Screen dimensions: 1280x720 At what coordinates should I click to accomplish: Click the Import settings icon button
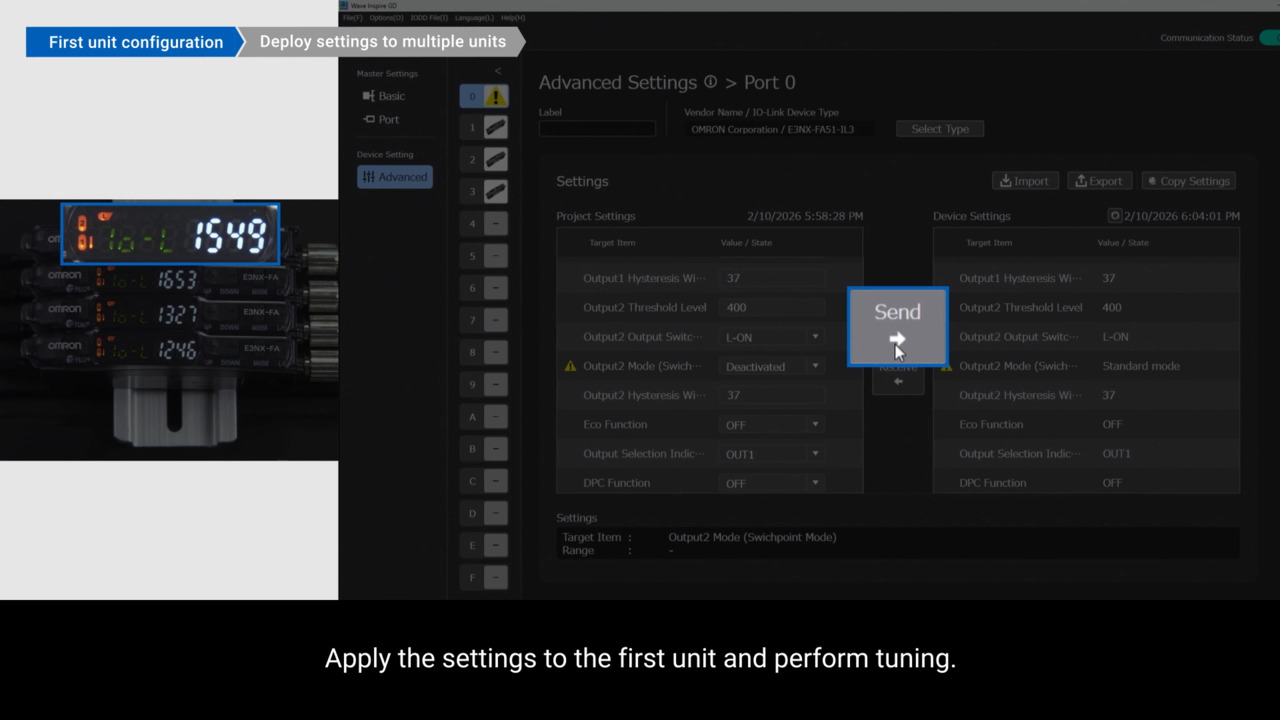pos(1024,181)
